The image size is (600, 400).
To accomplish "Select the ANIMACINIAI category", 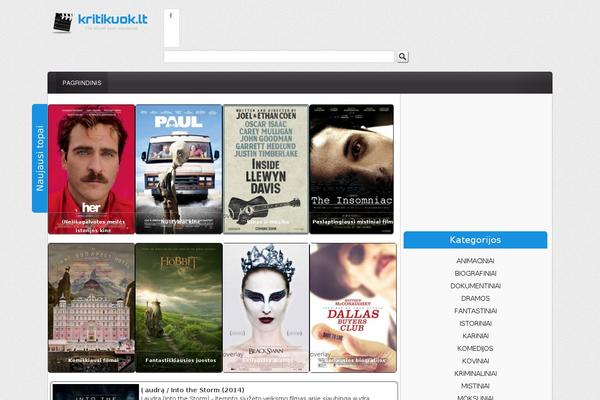I will tap(475, 261).
